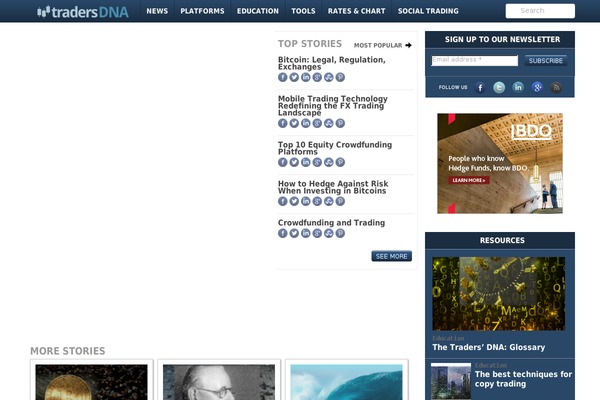Share Mobile Trading Technology story on Facebook
The image size is (600, 400).
coord(282,123)
